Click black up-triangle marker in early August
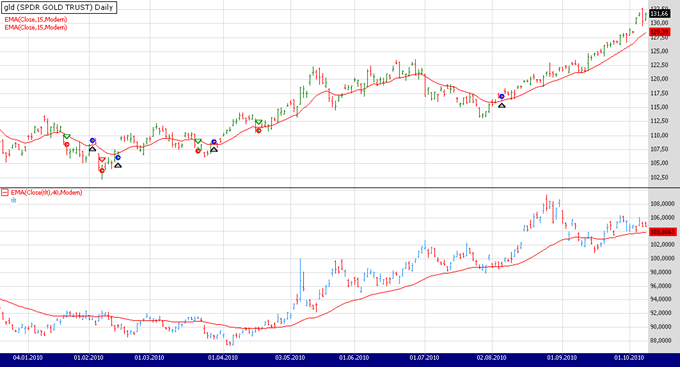 [502, 105]
